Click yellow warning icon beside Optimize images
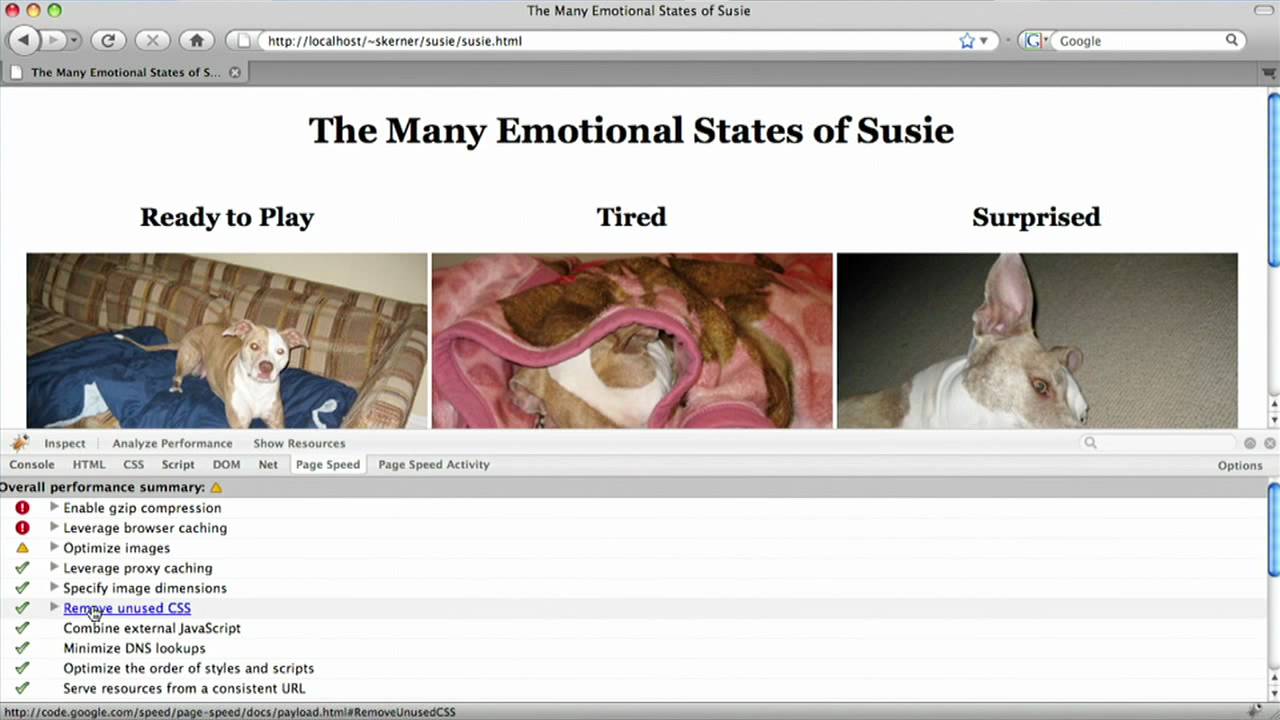Viewport: 1280px width, 720px height. coord(22,548)
